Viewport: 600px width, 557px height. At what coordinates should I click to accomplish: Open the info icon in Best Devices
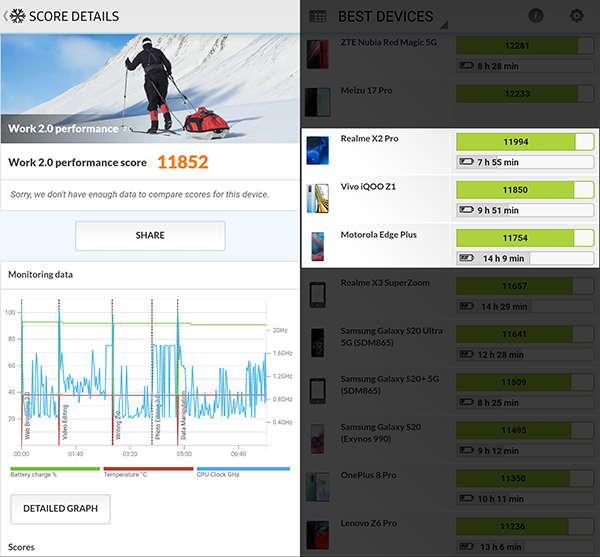(536, 16)
